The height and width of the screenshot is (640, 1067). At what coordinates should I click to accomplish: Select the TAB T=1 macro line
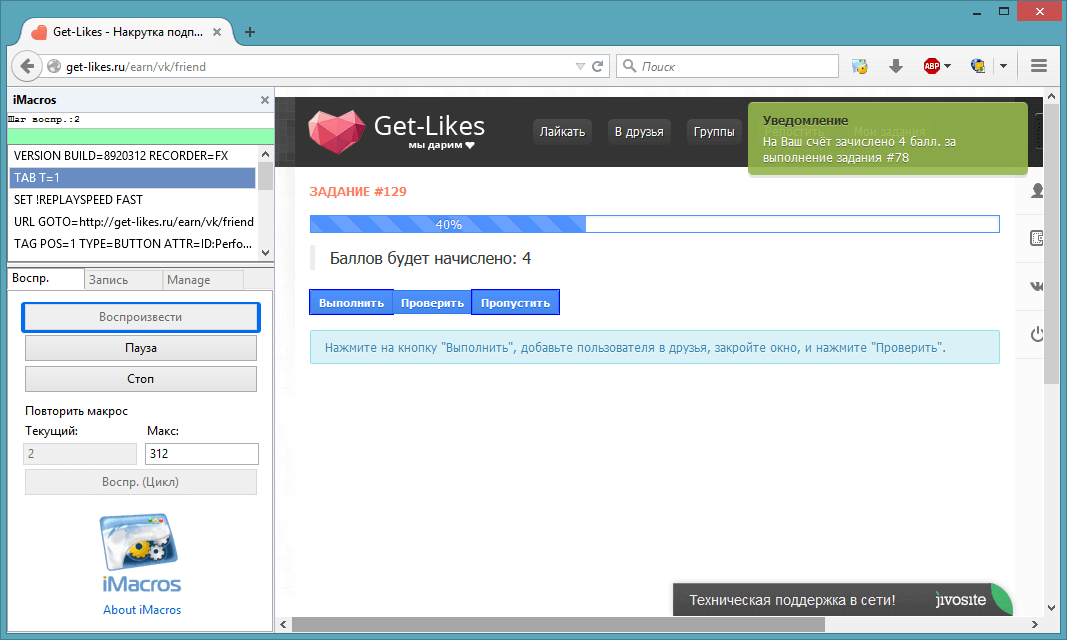pos(133,178)
